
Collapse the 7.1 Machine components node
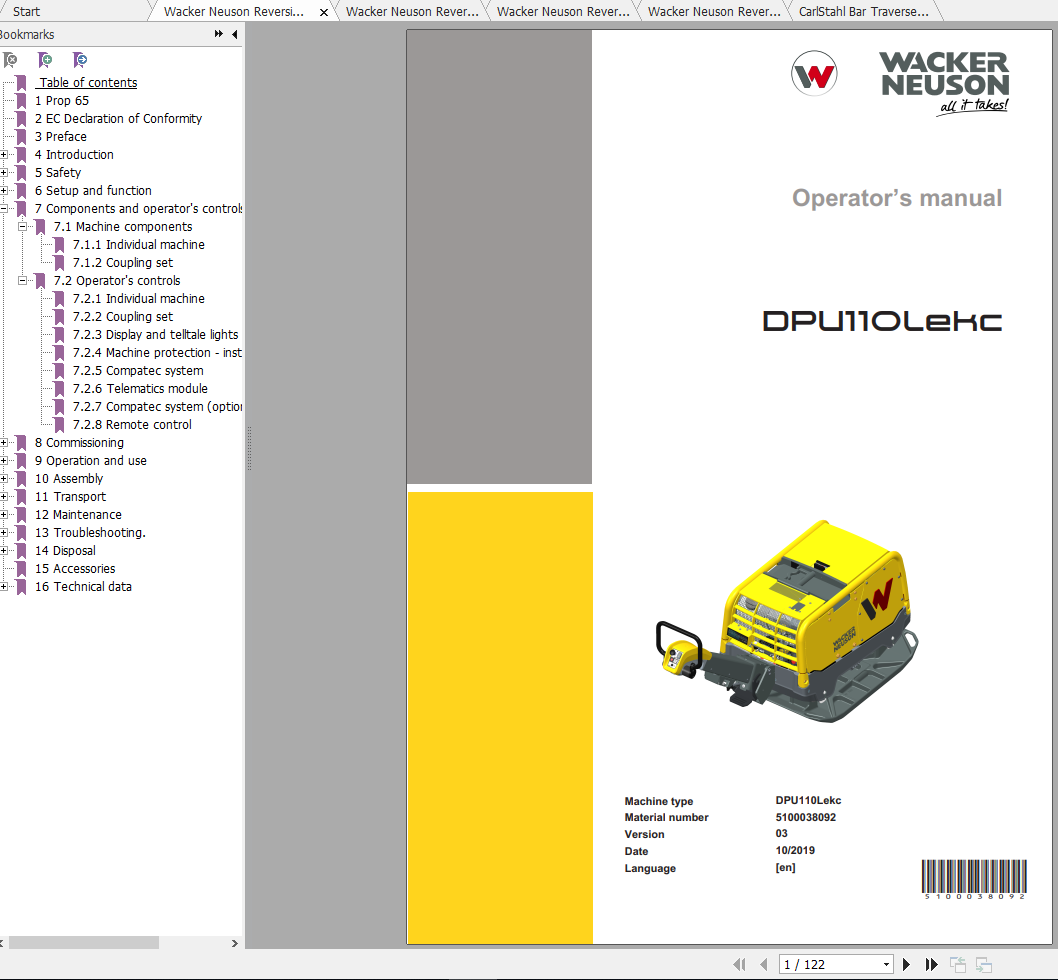[22, 227]
